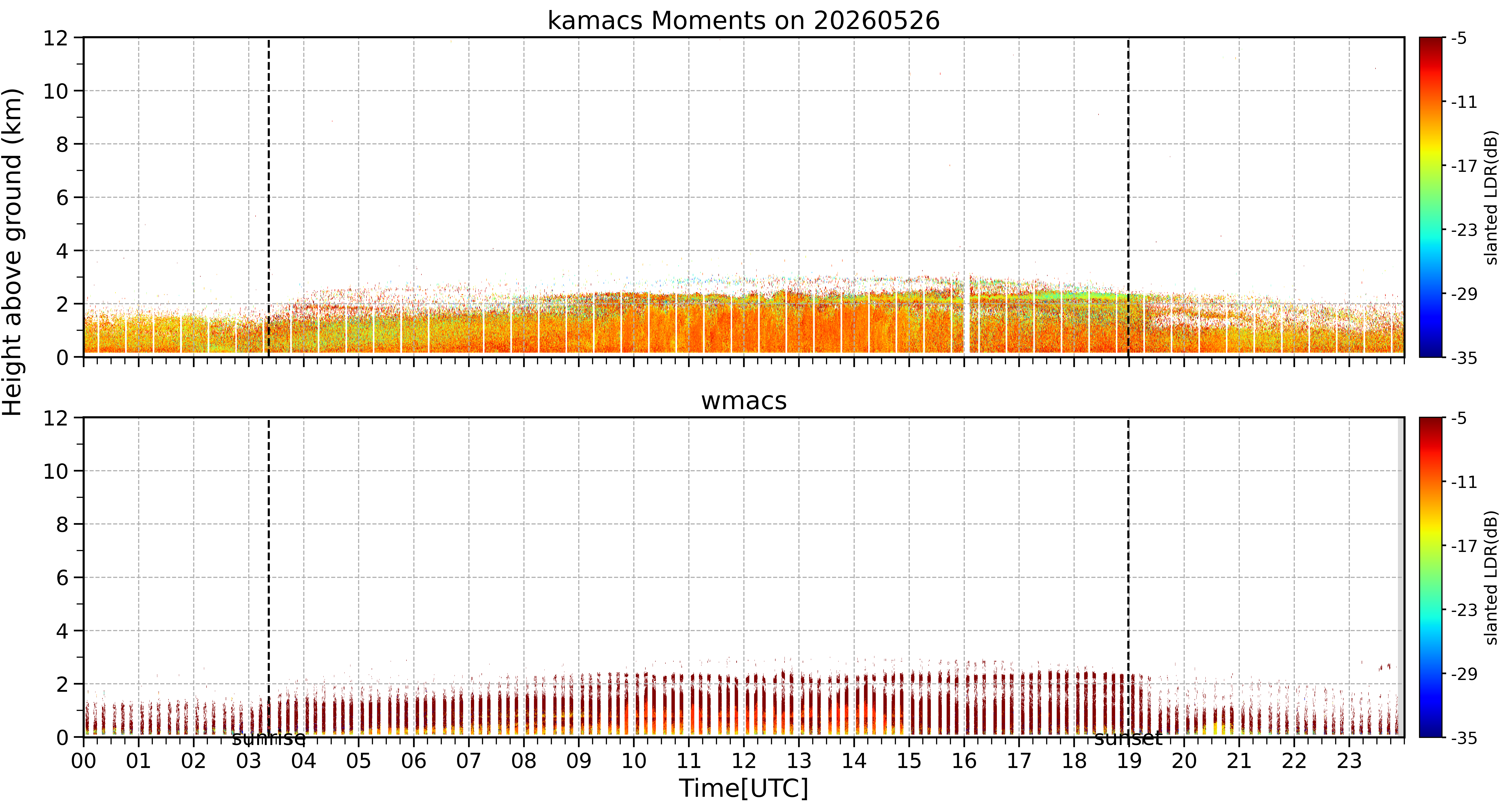Click x-axis tick label "20"
The height and width of the screenshot is (812, 1510).
[x=1184, y=761]
